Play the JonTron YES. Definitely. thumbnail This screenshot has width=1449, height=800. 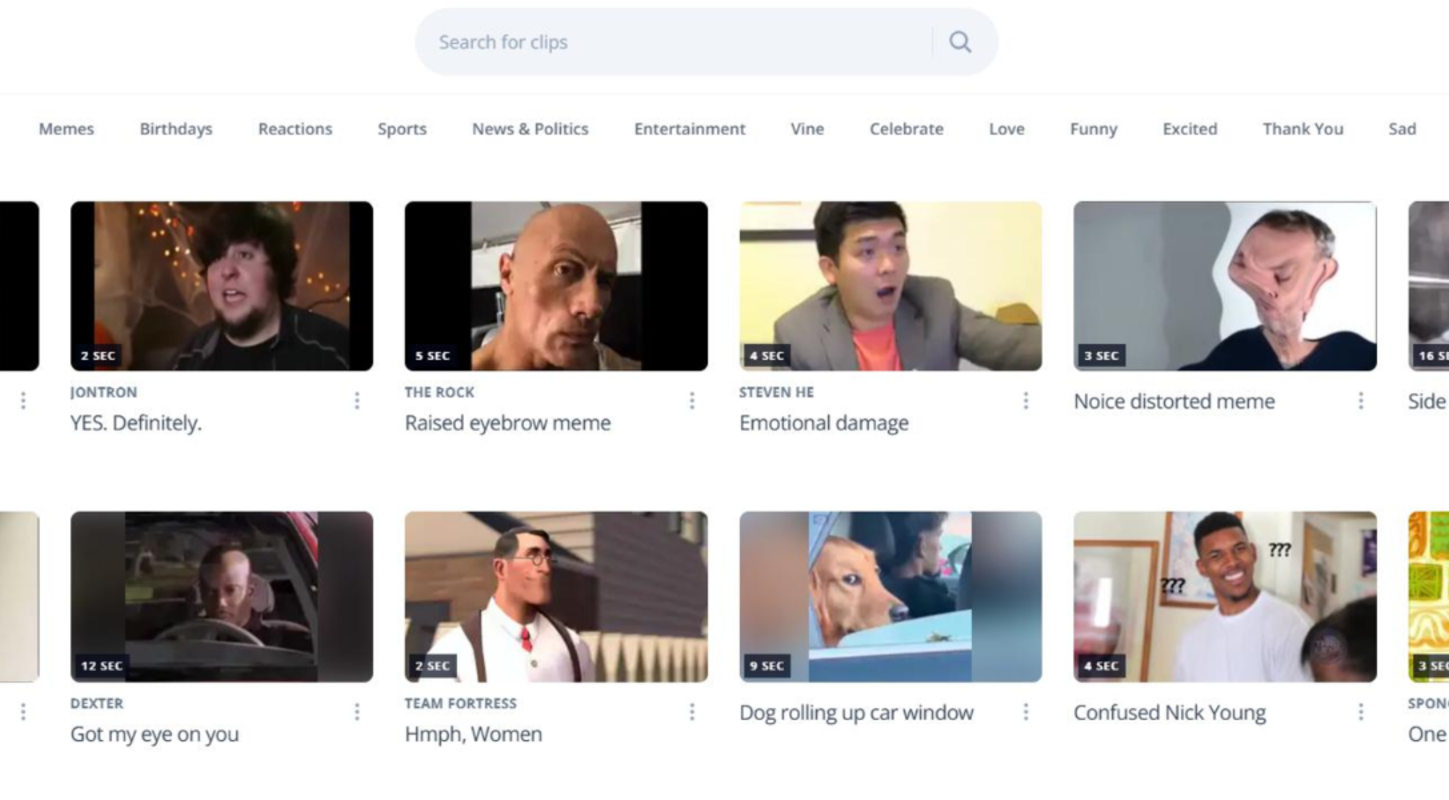[222, 286]
